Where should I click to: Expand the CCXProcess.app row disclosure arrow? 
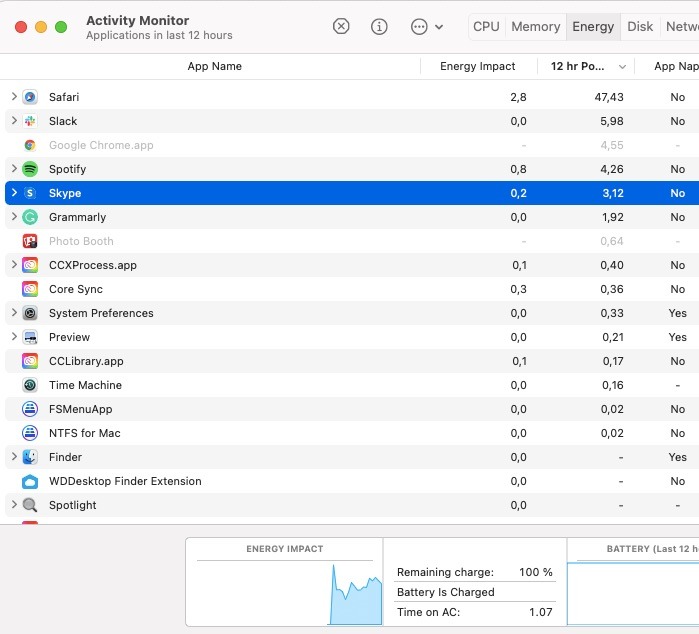pyautogui.click(x=14, y=264)
